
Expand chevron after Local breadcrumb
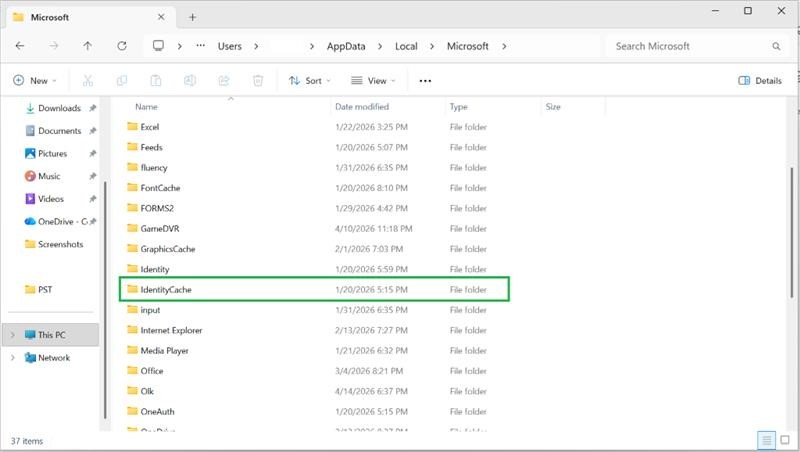pyautogui.click(x=432, y=46)
